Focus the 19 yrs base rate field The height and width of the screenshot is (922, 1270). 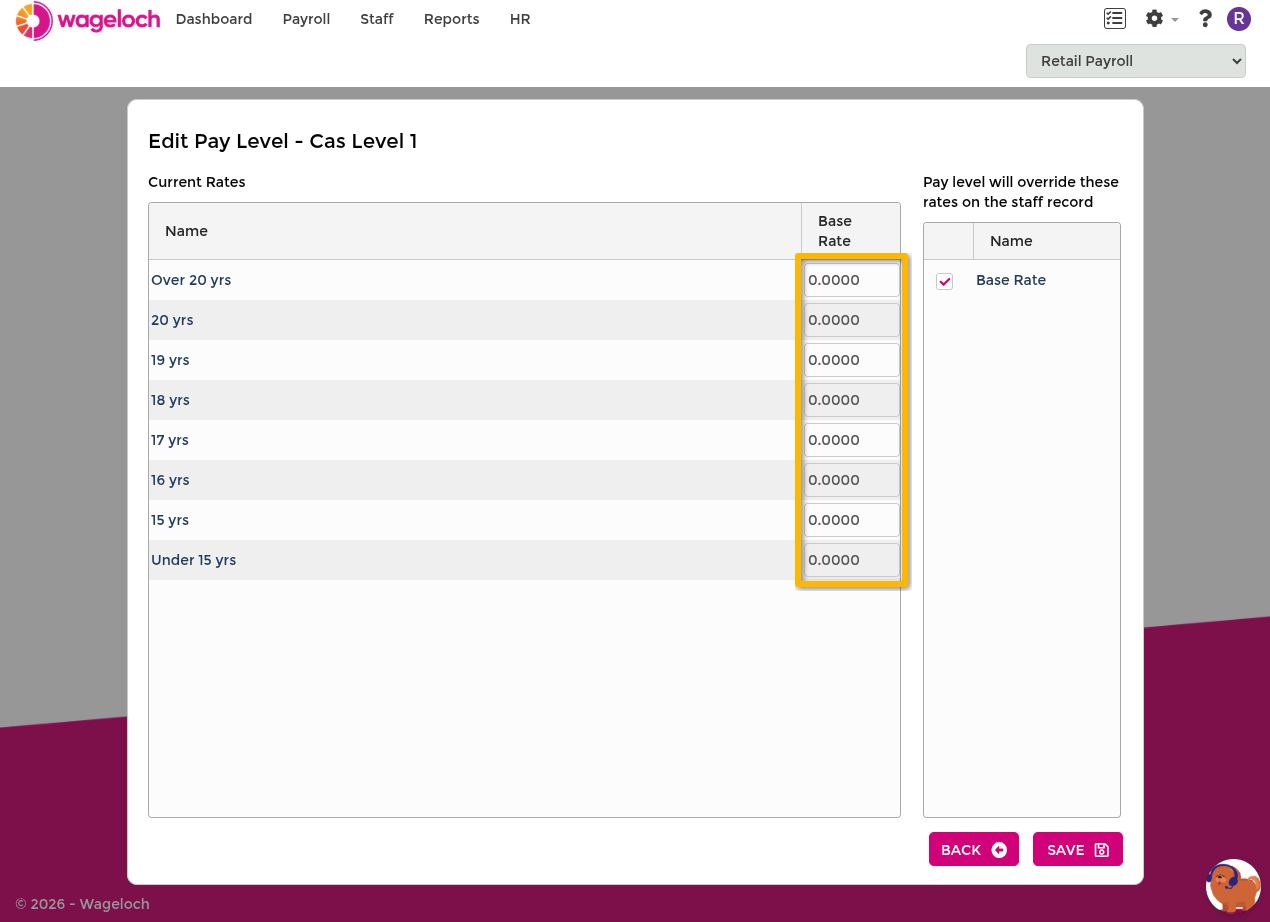(852, 360)
